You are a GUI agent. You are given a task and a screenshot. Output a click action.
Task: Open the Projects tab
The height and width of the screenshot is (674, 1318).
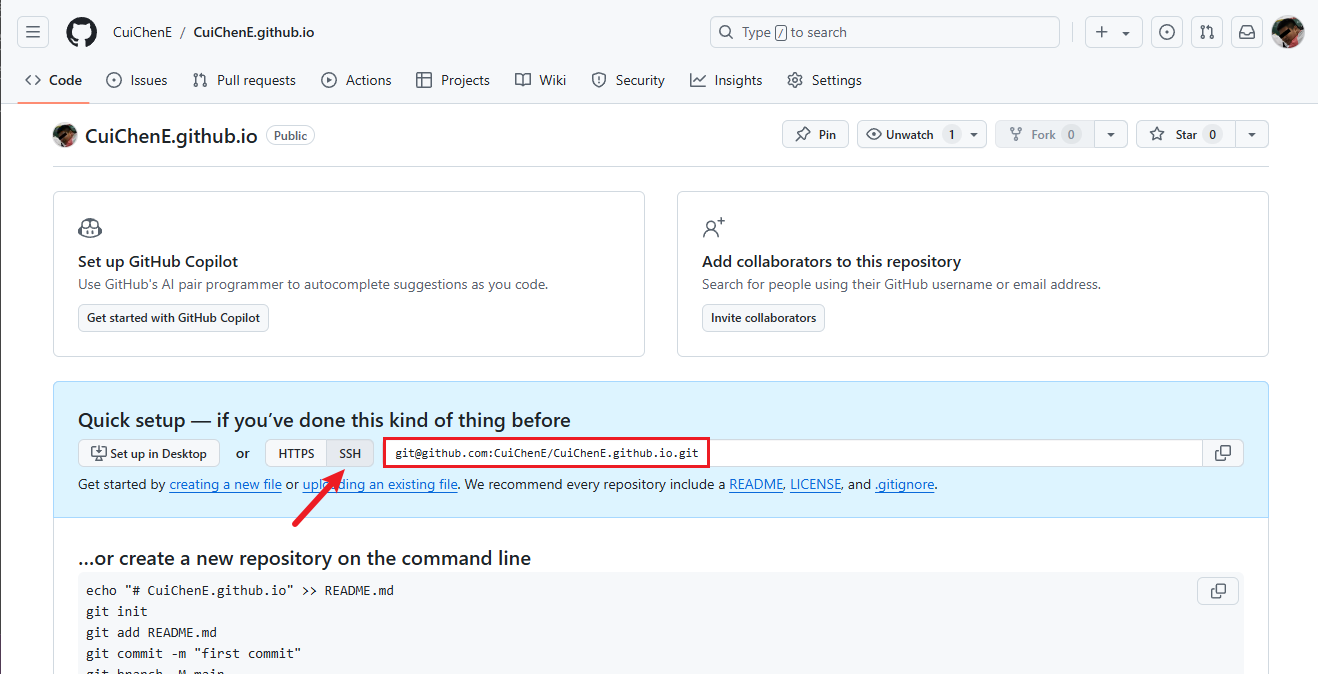[453, 80]
